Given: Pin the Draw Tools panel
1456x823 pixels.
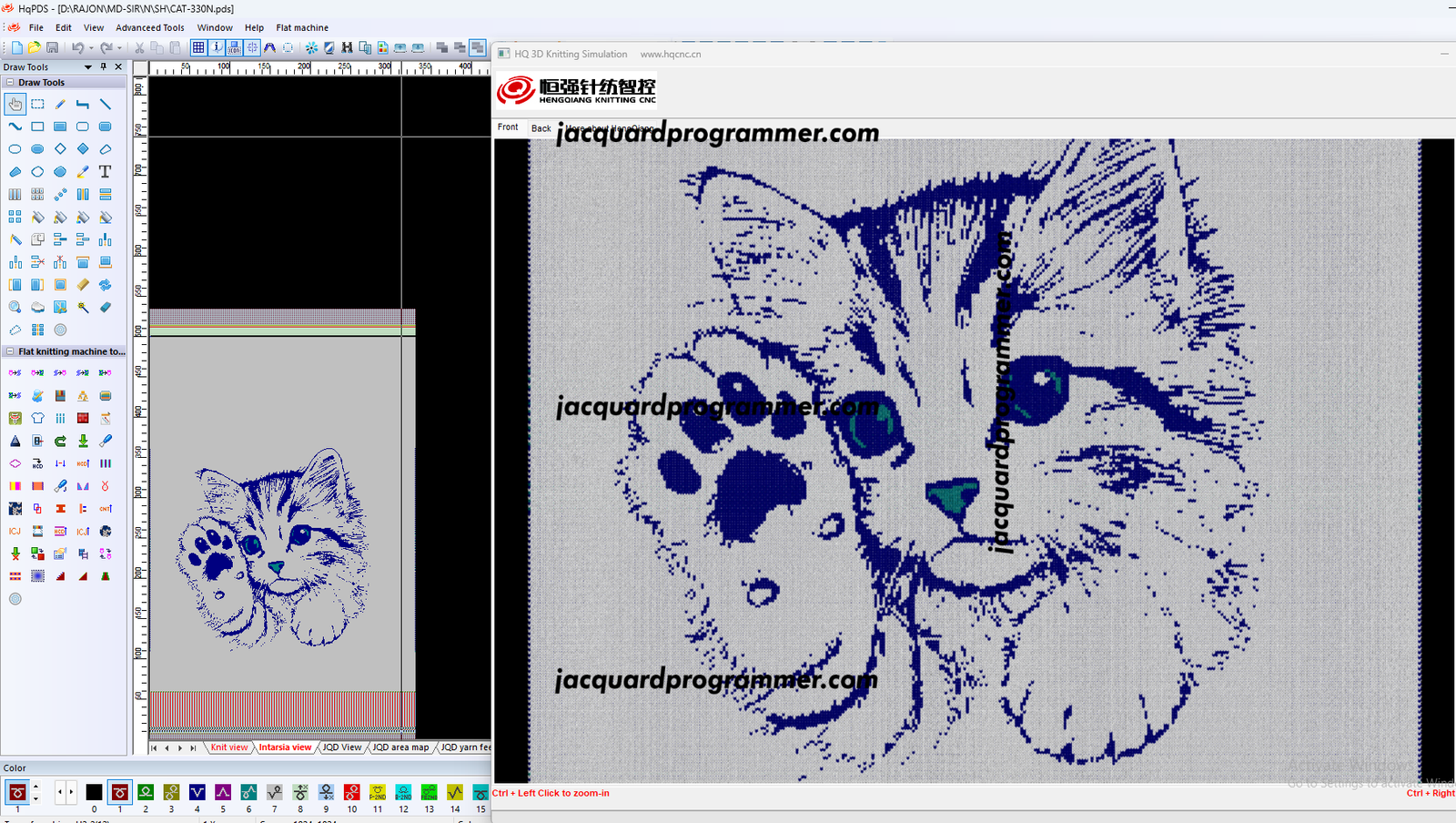Looking at the screenshot, I should coord(104,66).
